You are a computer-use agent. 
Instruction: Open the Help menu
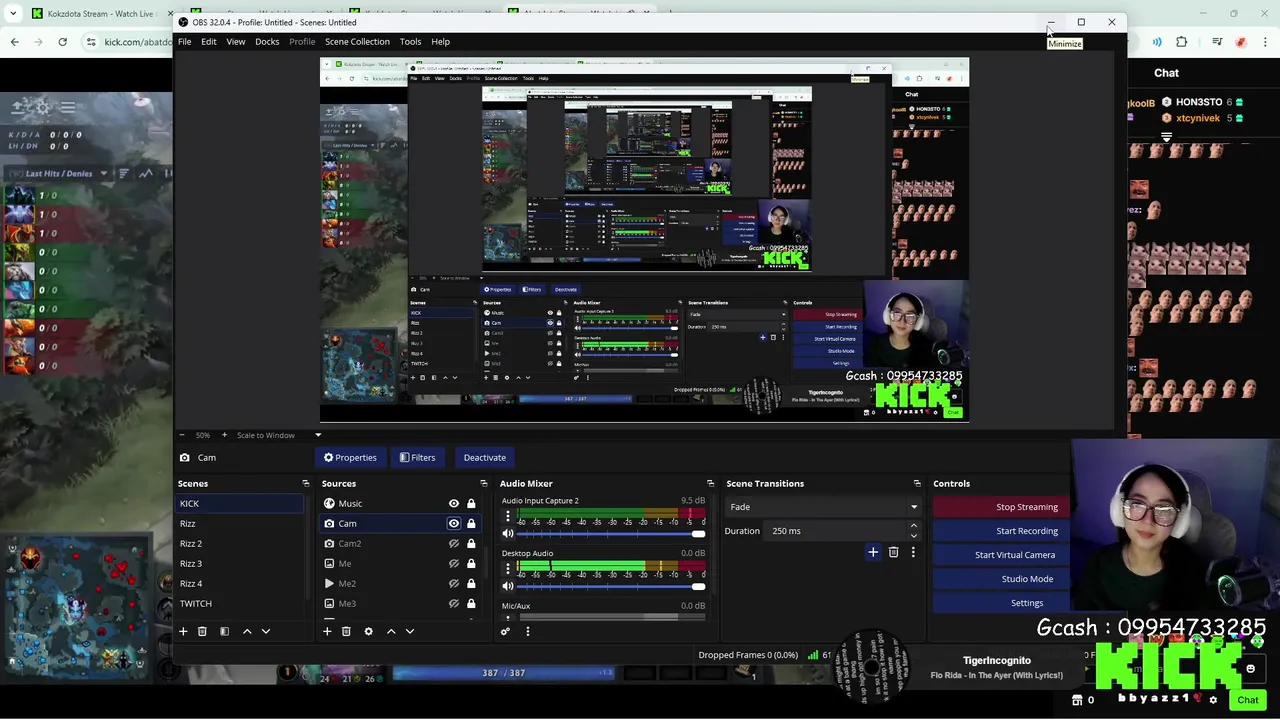click(440, 42)
